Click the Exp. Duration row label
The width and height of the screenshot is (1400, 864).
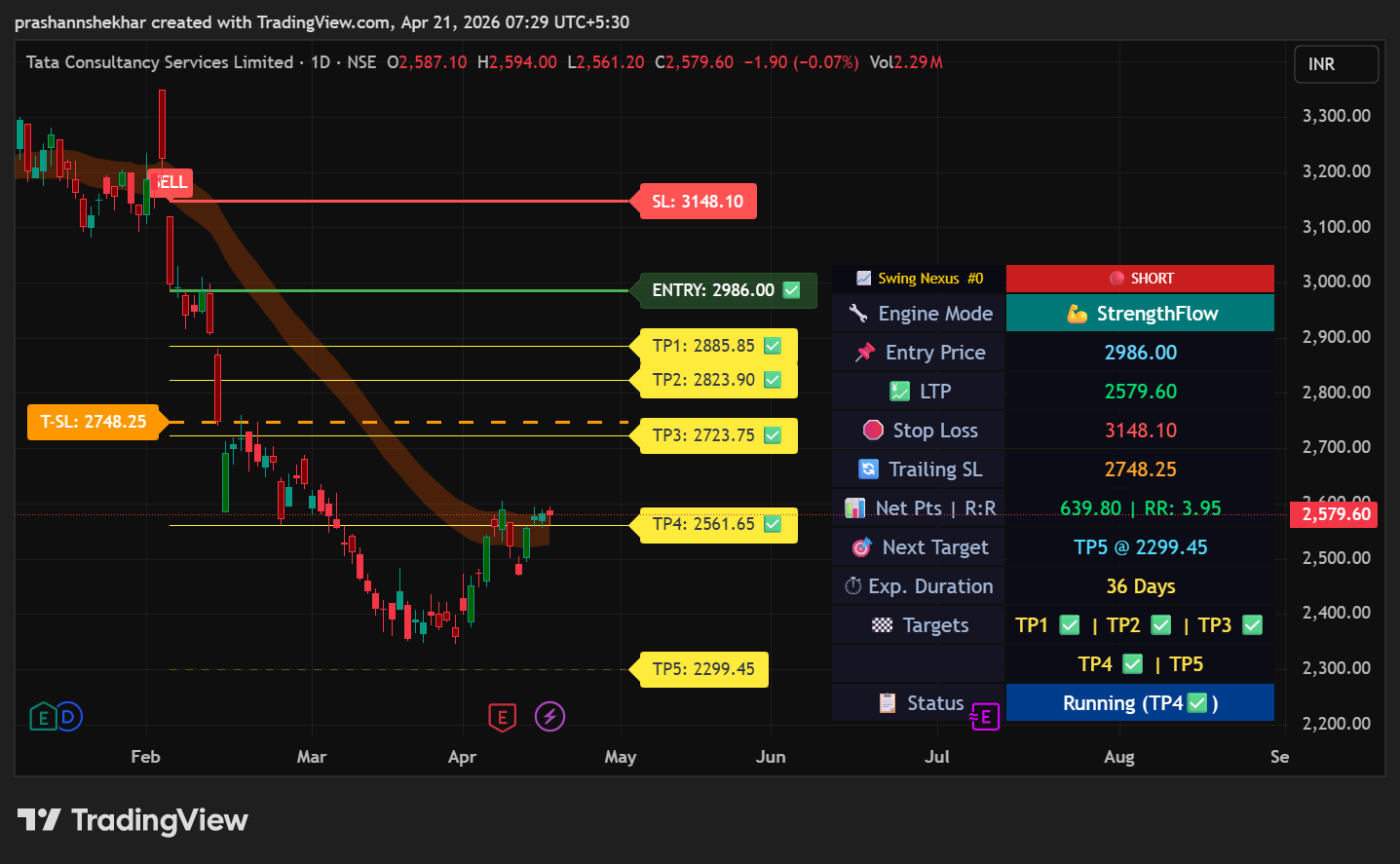pyautogui.click(x=930, y=586)
